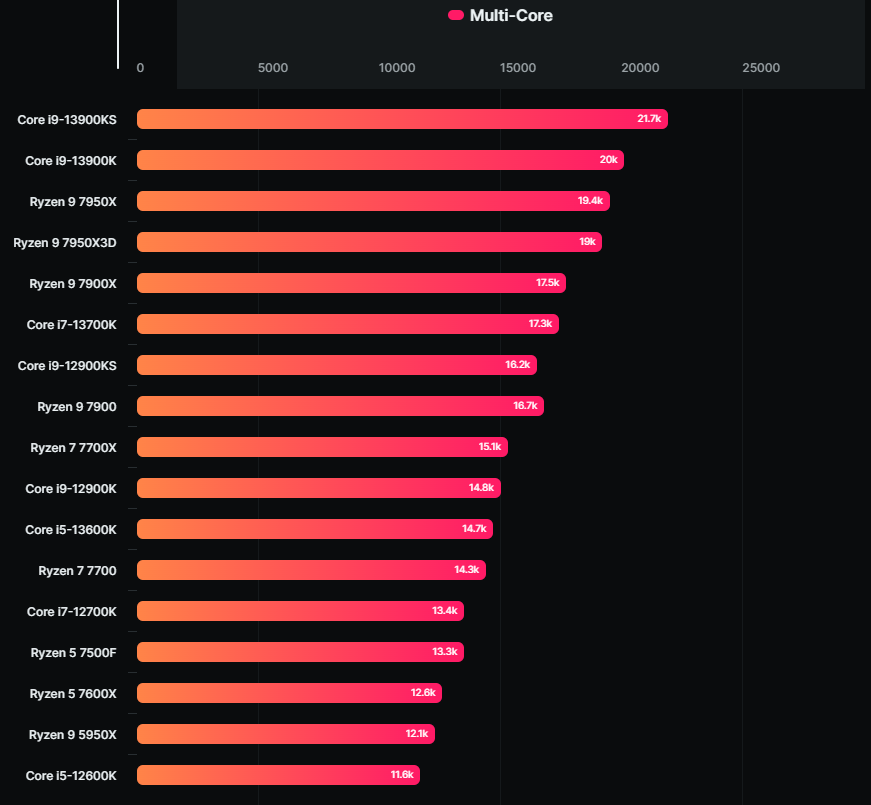The width and height of the screenshot is (871, 805).
Task: Select the Ryzen 5 7500F label
Action: (73, 653)
